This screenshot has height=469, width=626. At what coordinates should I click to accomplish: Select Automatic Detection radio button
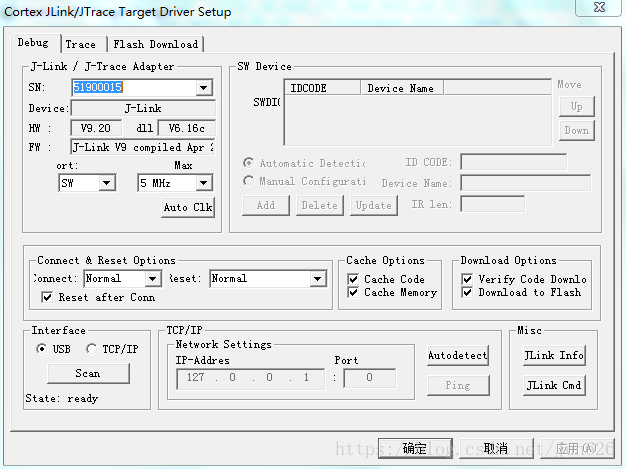pyautogui.click(x=248, y=163)
